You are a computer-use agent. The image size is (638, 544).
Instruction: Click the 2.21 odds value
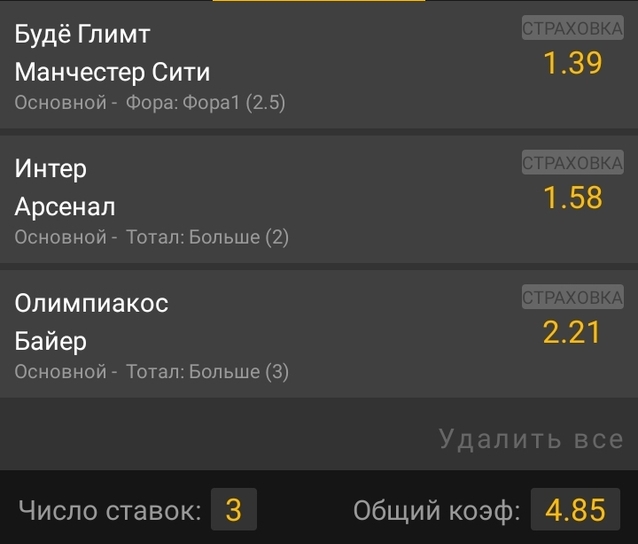[x=572, y=332]
